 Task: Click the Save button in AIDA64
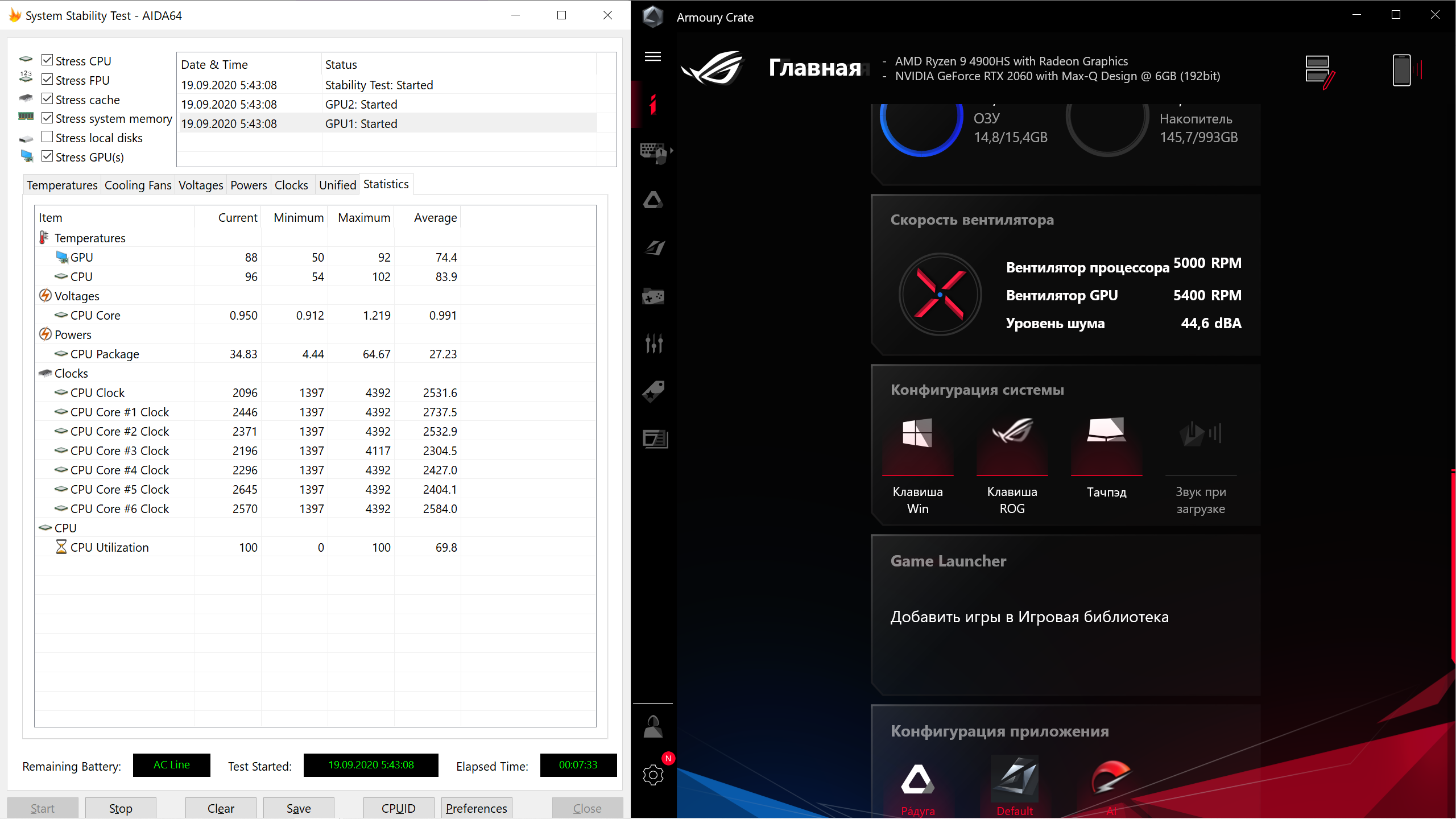(x=299, y=808)
